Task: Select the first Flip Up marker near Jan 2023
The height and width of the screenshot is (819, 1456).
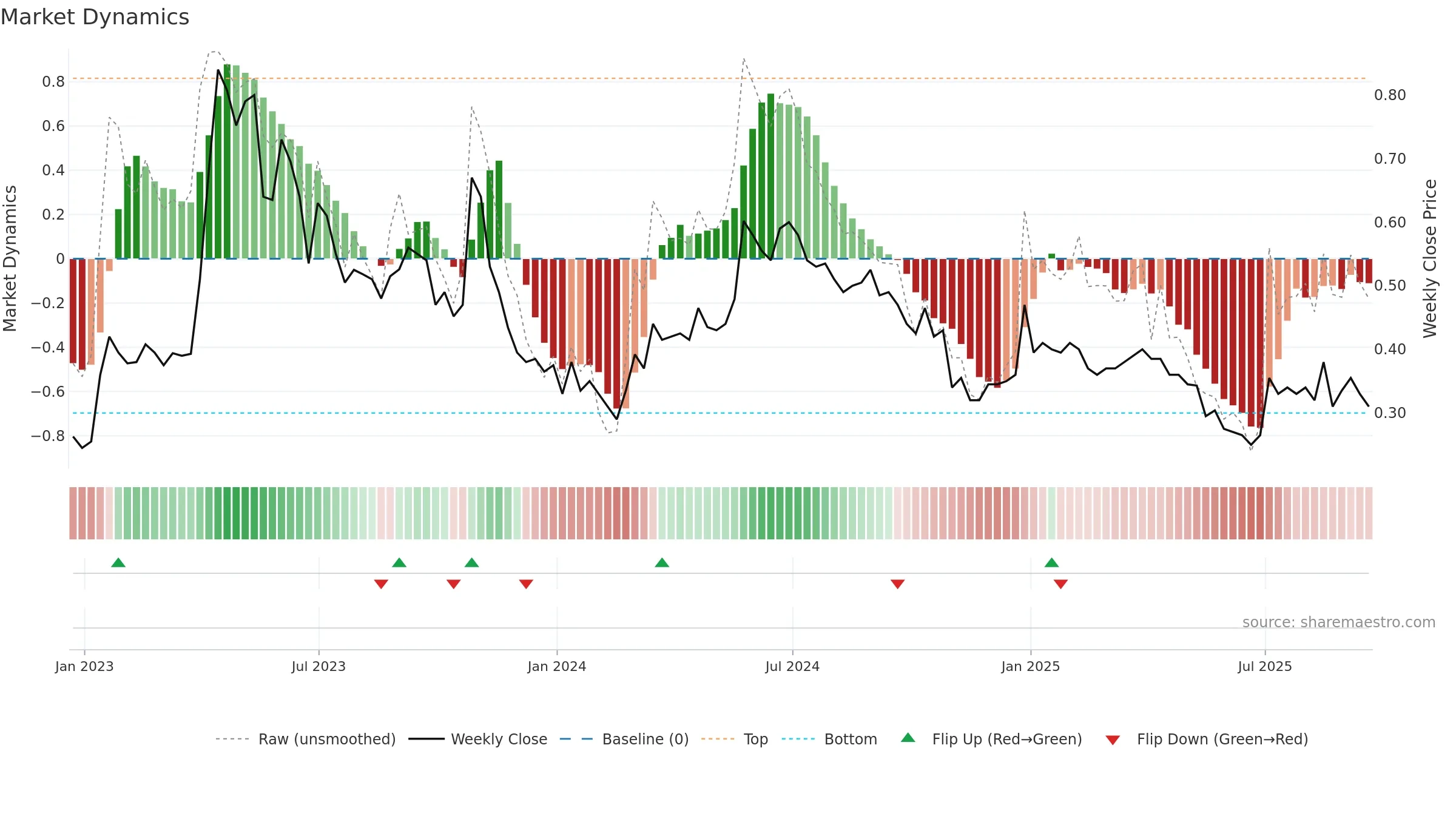Action: pos(118,562)
